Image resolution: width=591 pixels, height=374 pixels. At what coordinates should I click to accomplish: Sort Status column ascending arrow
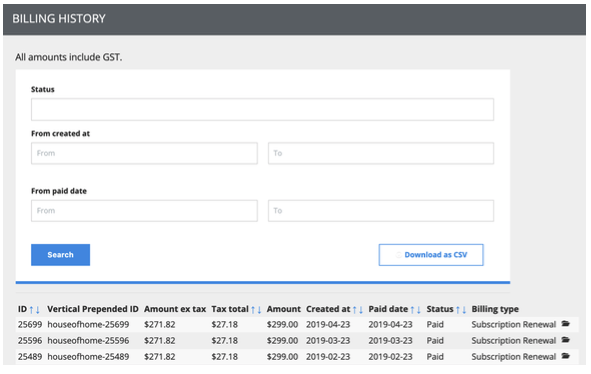point(458,310)
